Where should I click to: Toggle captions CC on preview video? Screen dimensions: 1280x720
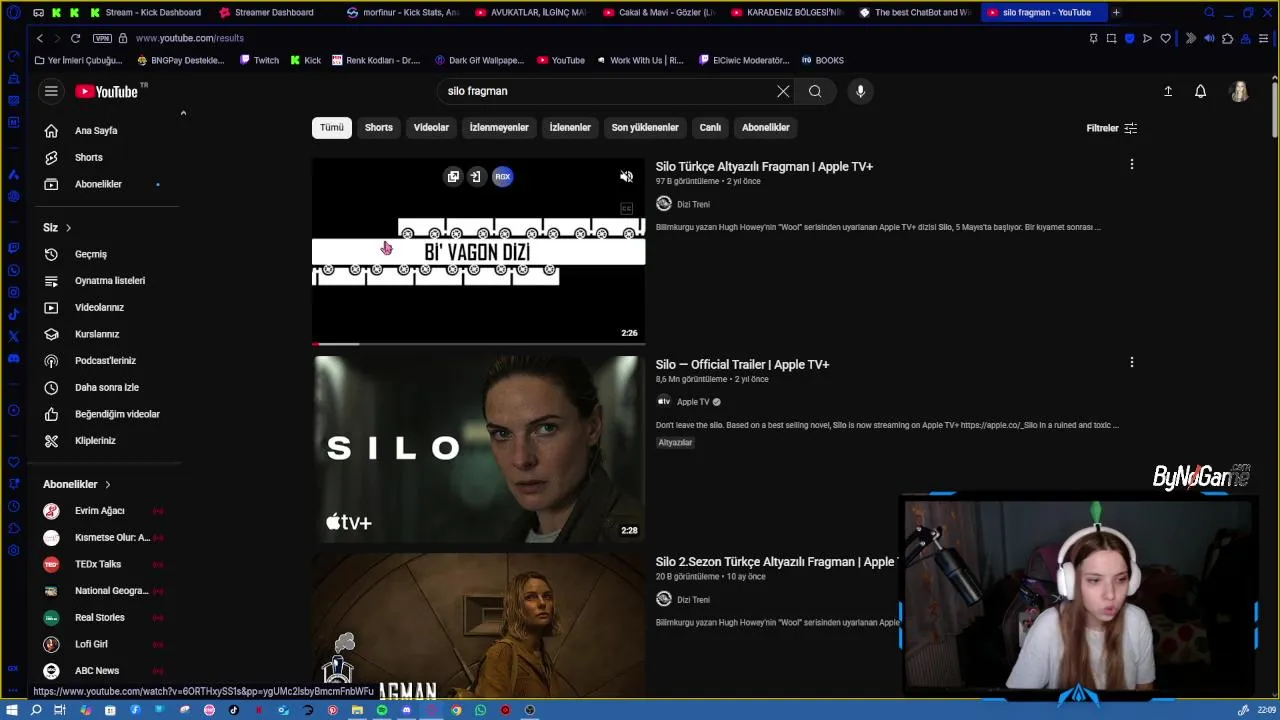626,209
